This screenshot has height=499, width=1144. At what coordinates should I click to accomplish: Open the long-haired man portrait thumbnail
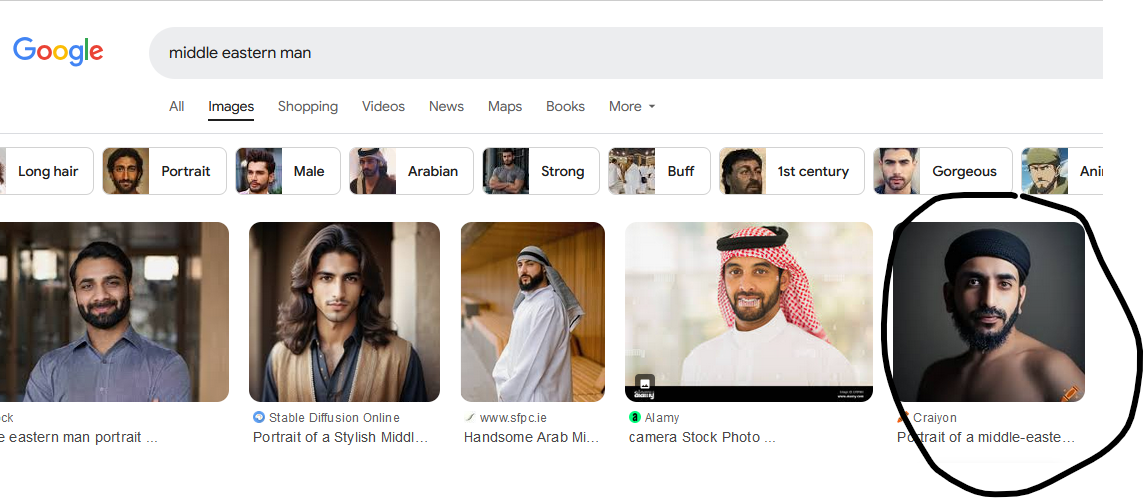click(344, 312)
